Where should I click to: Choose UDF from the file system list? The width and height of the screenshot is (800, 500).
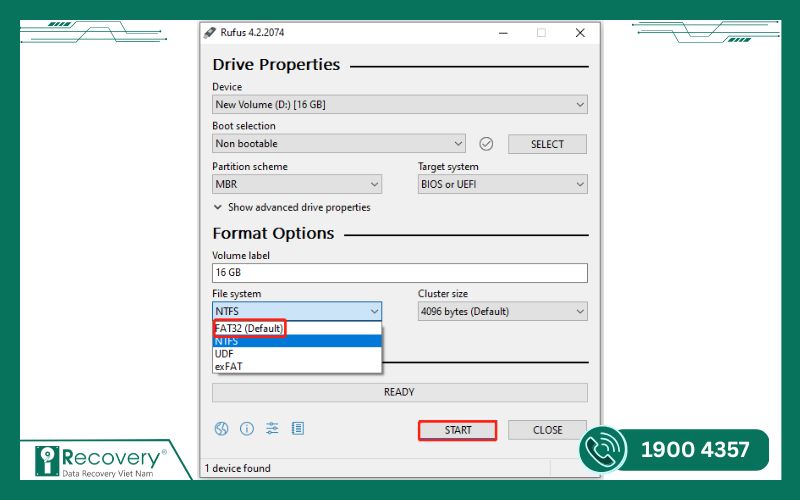297,354
